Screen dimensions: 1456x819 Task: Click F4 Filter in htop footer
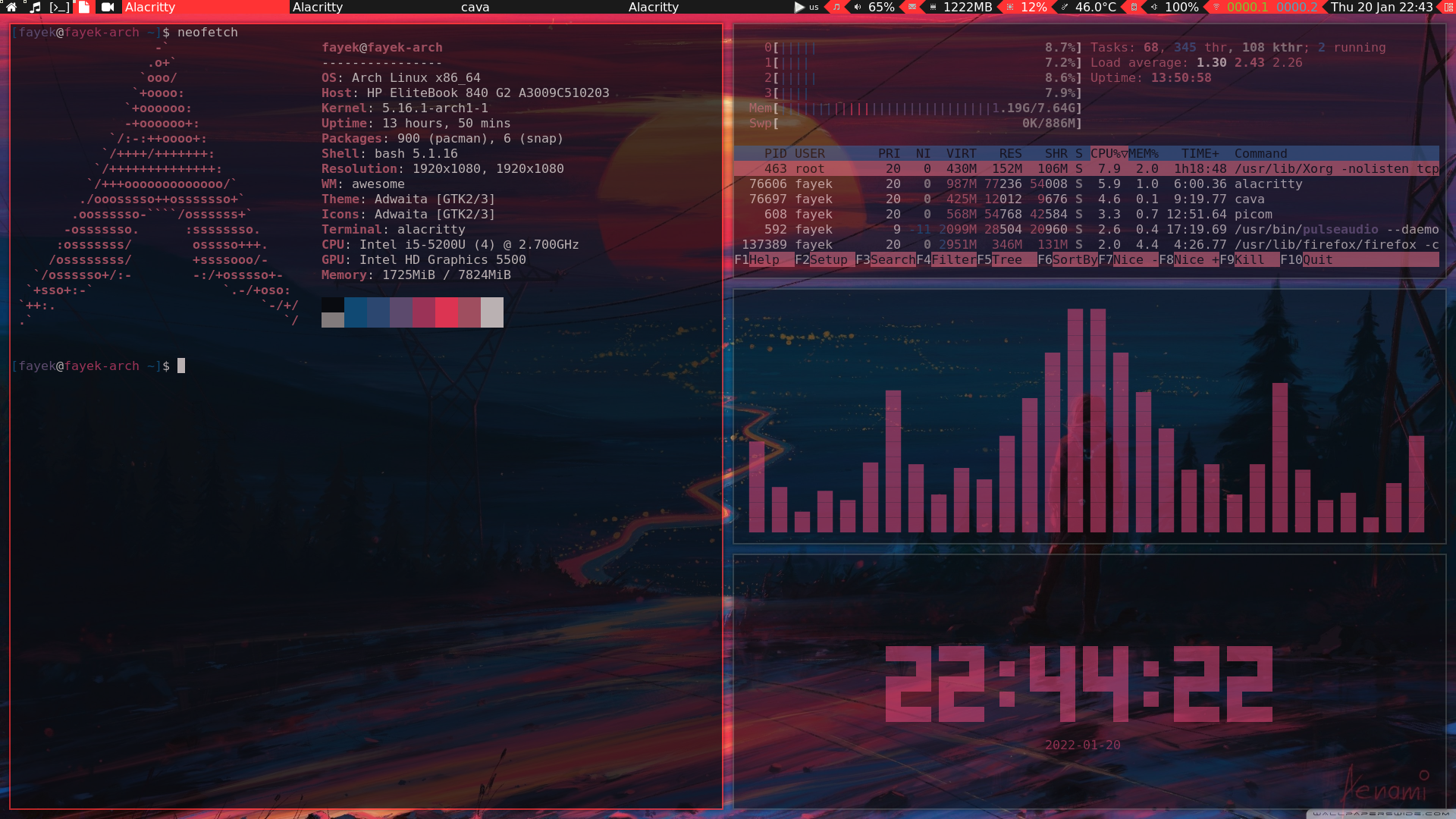(946, 259)
